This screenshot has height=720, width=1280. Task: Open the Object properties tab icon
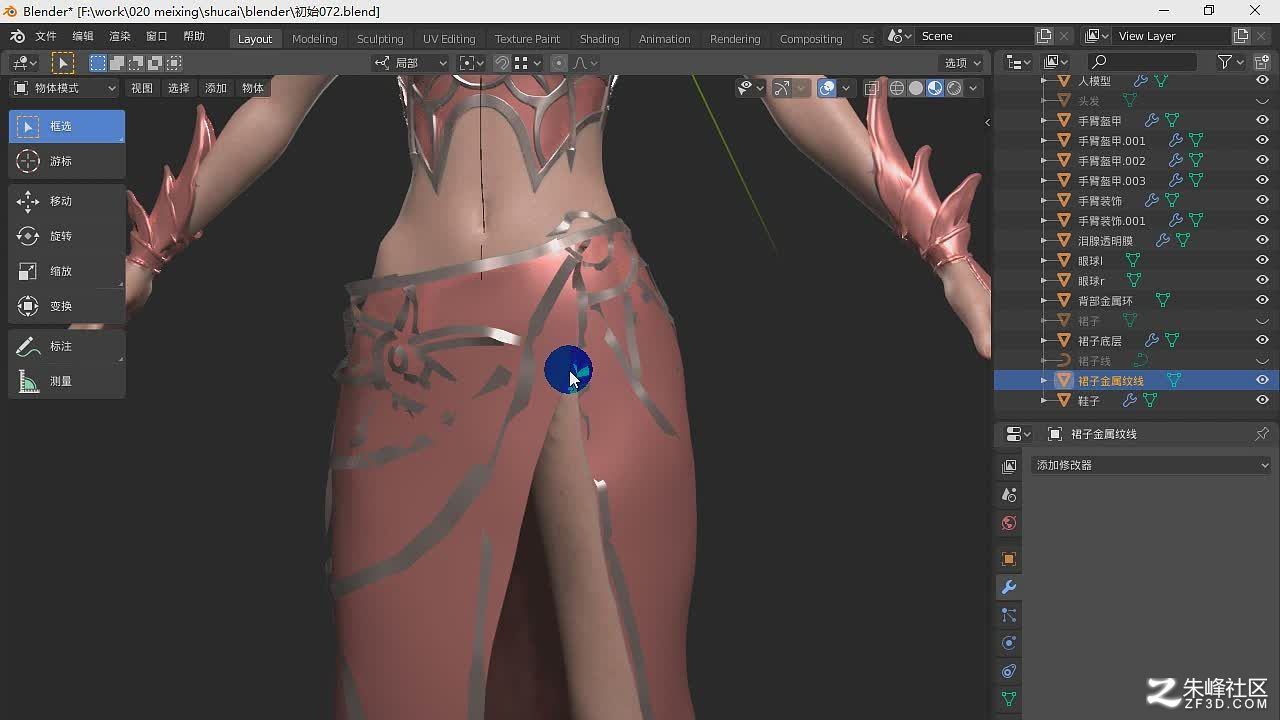[x=1009, y=559]
